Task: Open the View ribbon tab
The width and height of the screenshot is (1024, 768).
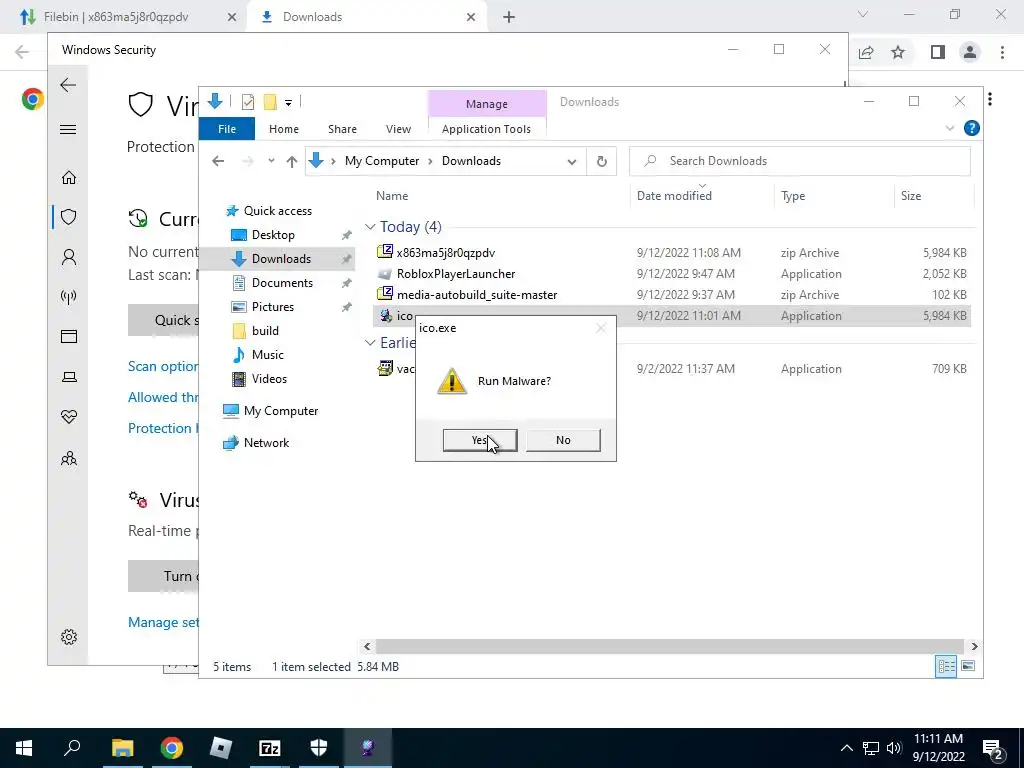Action: coord(398,129)
